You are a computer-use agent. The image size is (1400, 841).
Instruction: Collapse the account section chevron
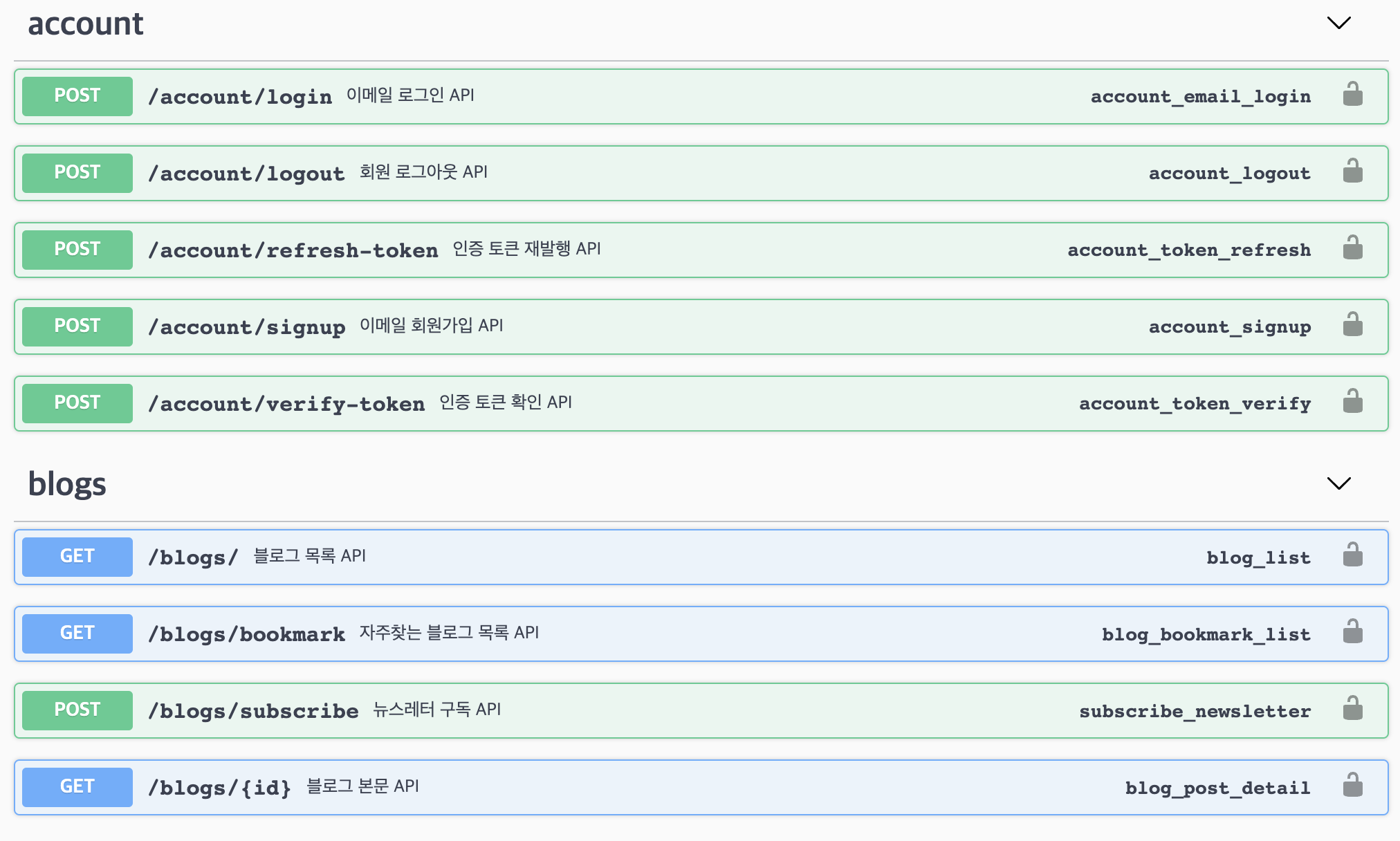(x=1338, y=24)
